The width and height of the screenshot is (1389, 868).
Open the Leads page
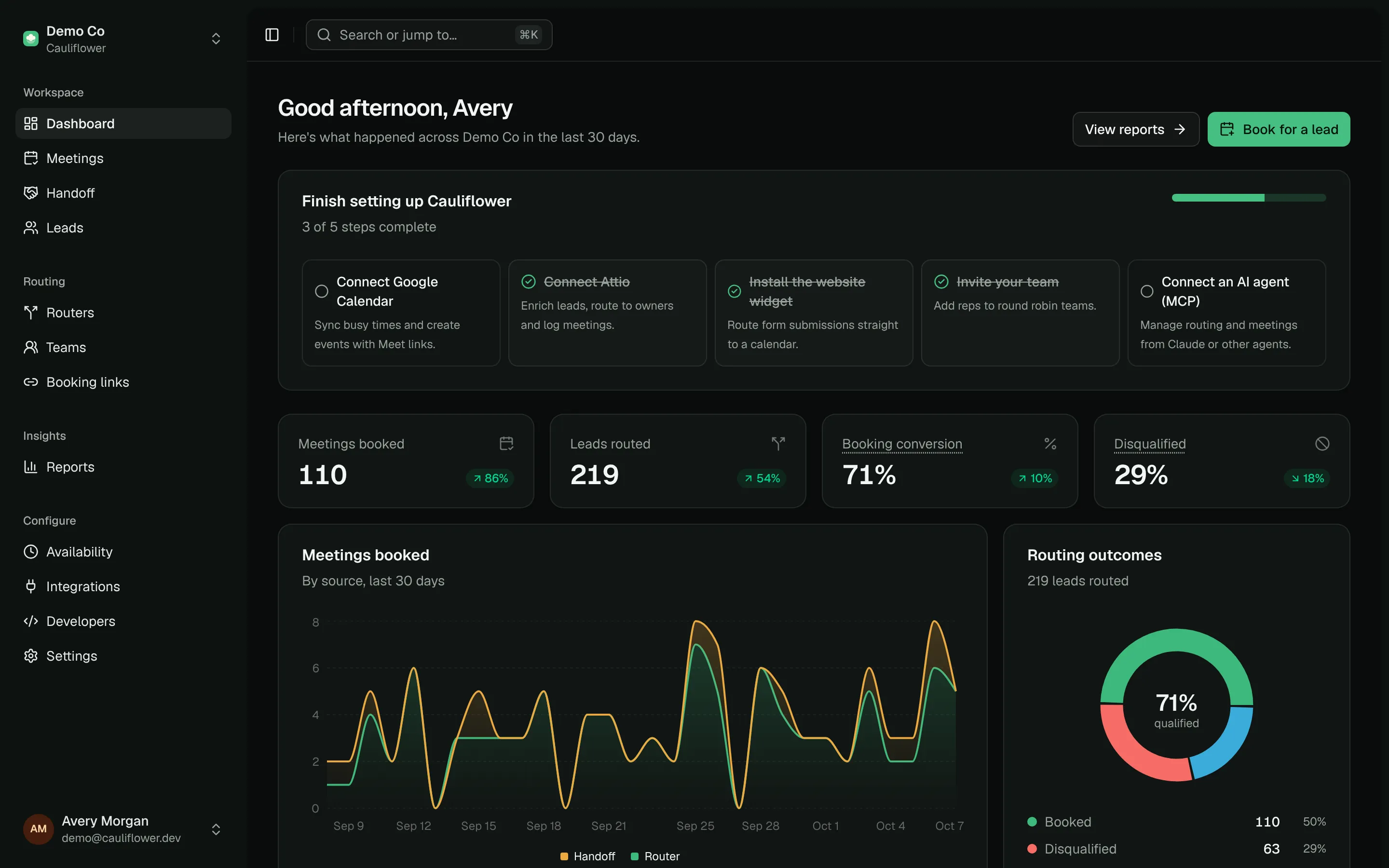pyautogui.click(x=123, y=227)
